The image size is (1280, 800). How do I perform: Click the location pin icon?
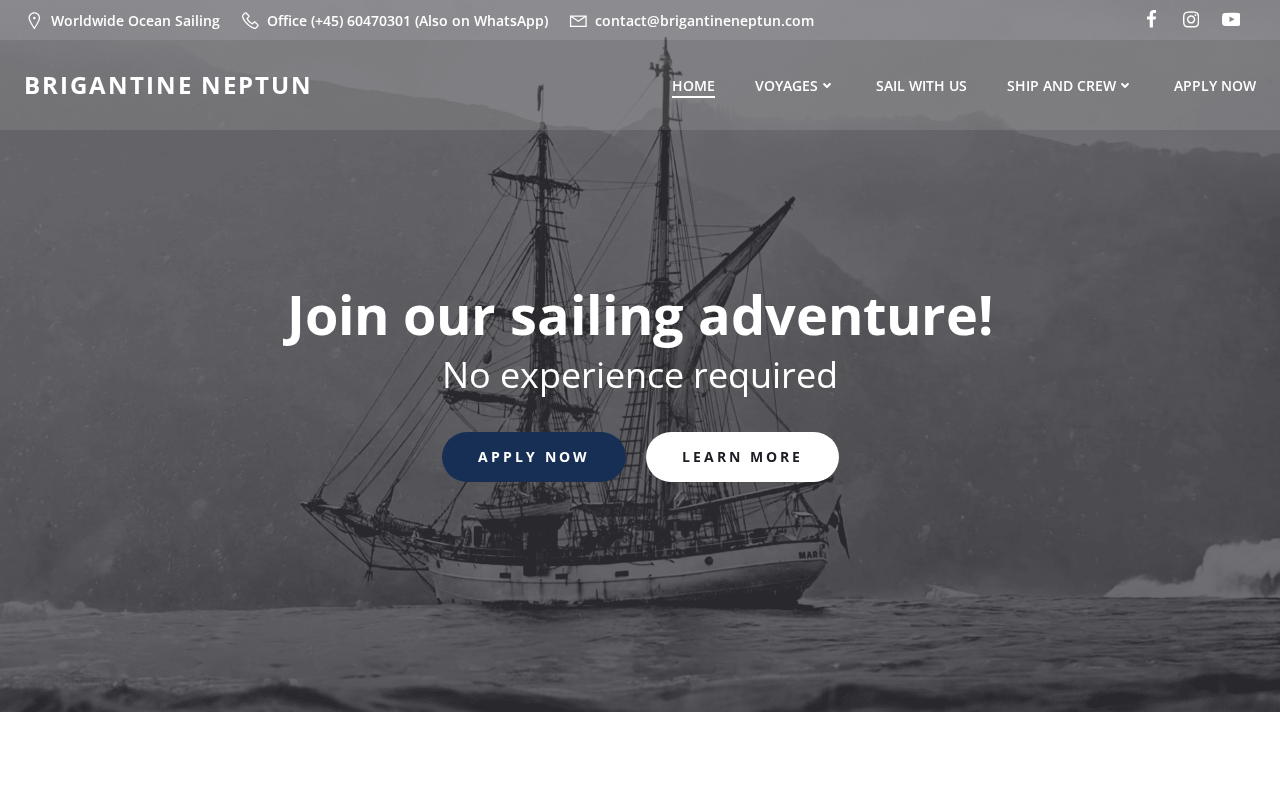click(x=34, y=21)
